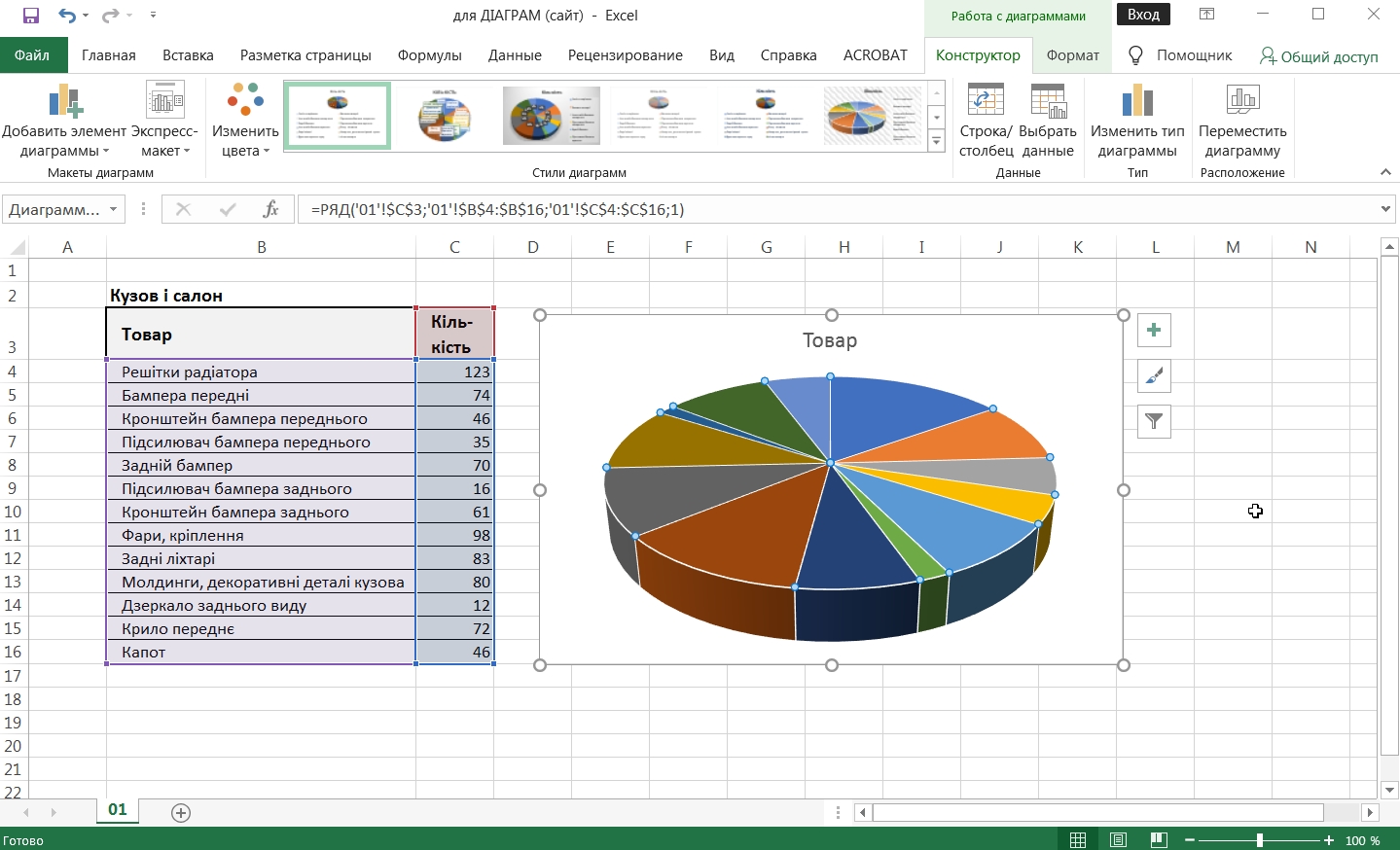Click the Общий доступ share button

(x=1318, y=56)
